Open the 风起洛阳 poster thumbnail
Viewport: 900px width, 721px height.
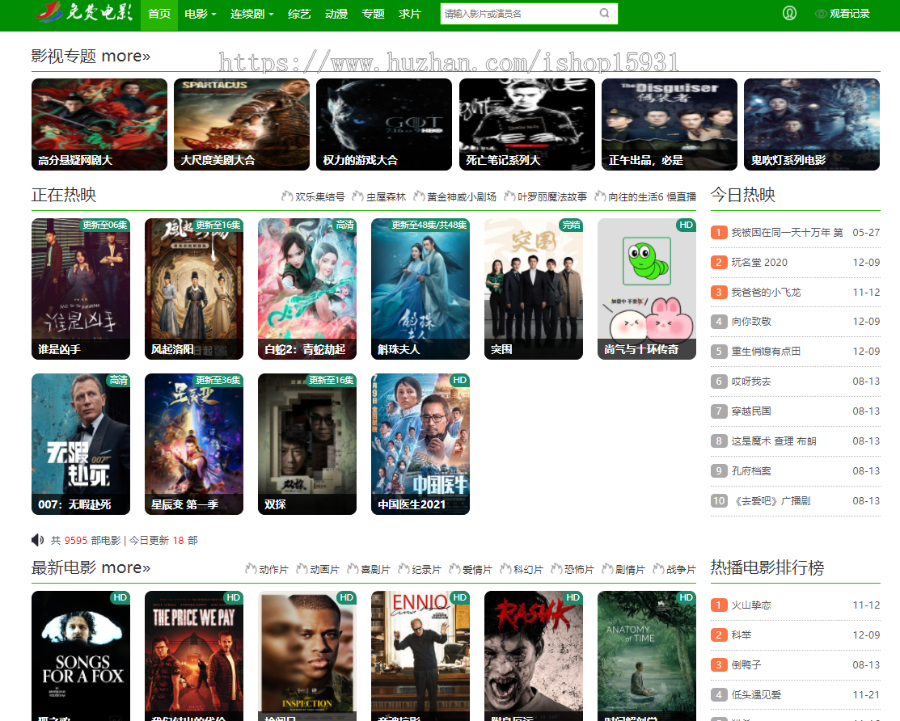tap(194, 289)
